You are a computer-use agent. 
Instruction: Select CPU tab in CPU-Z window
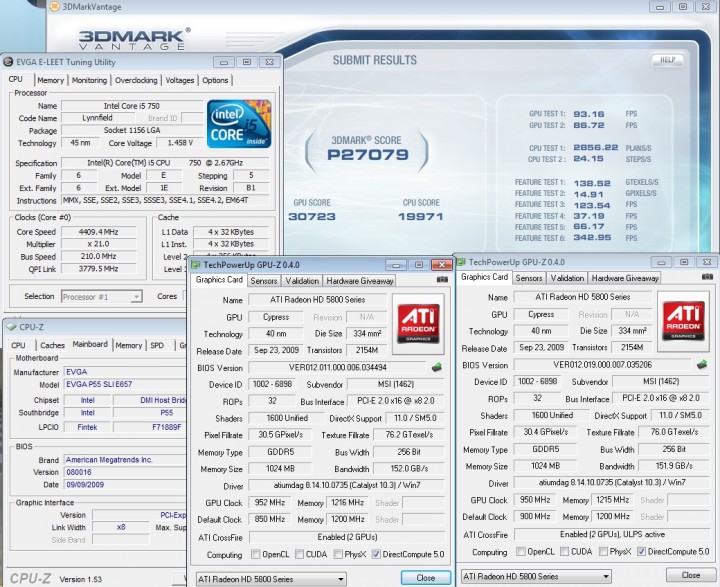click(18, 345)
